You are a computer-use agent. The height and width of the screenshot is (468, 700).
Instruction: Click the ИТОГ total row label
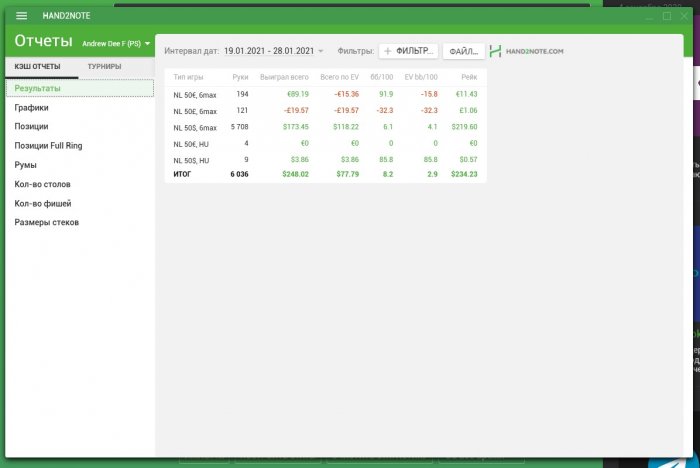(x=182, y=174)
